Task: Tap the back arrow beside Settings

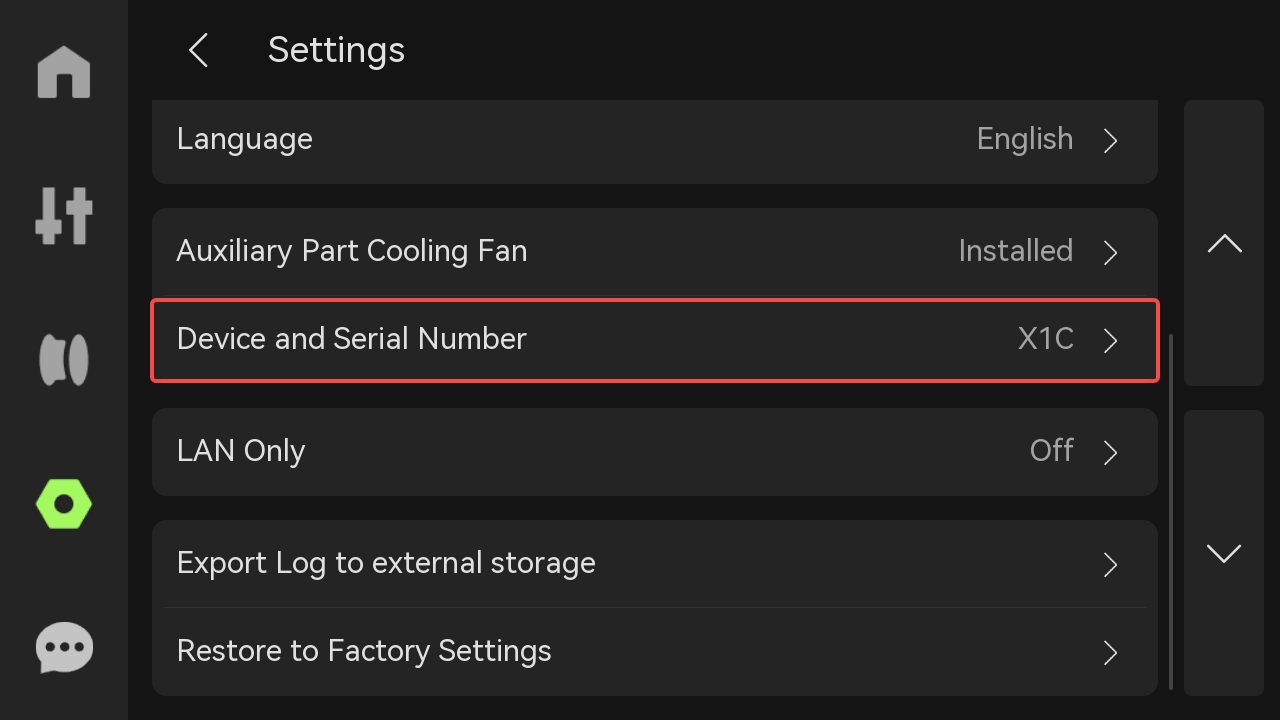Action: pos(198,50)
